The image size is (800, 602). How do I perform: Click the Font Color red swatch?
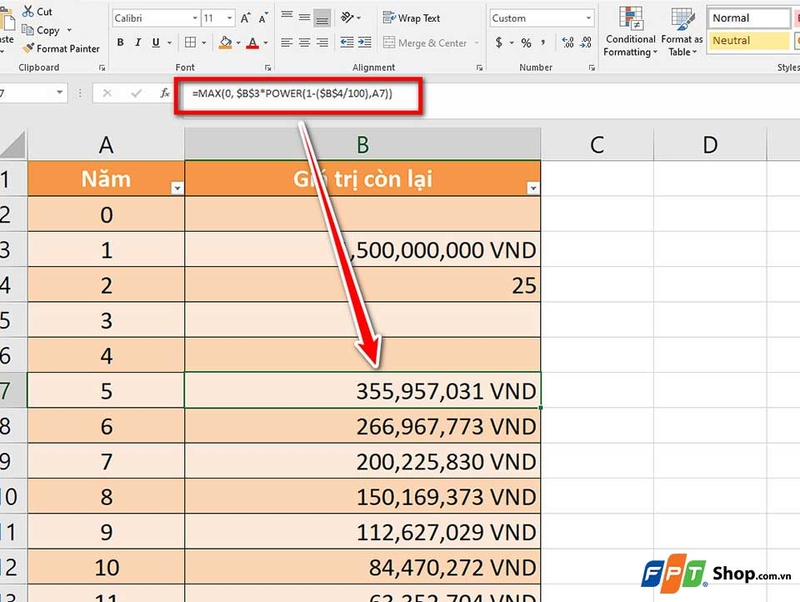(x=252, y=44)
